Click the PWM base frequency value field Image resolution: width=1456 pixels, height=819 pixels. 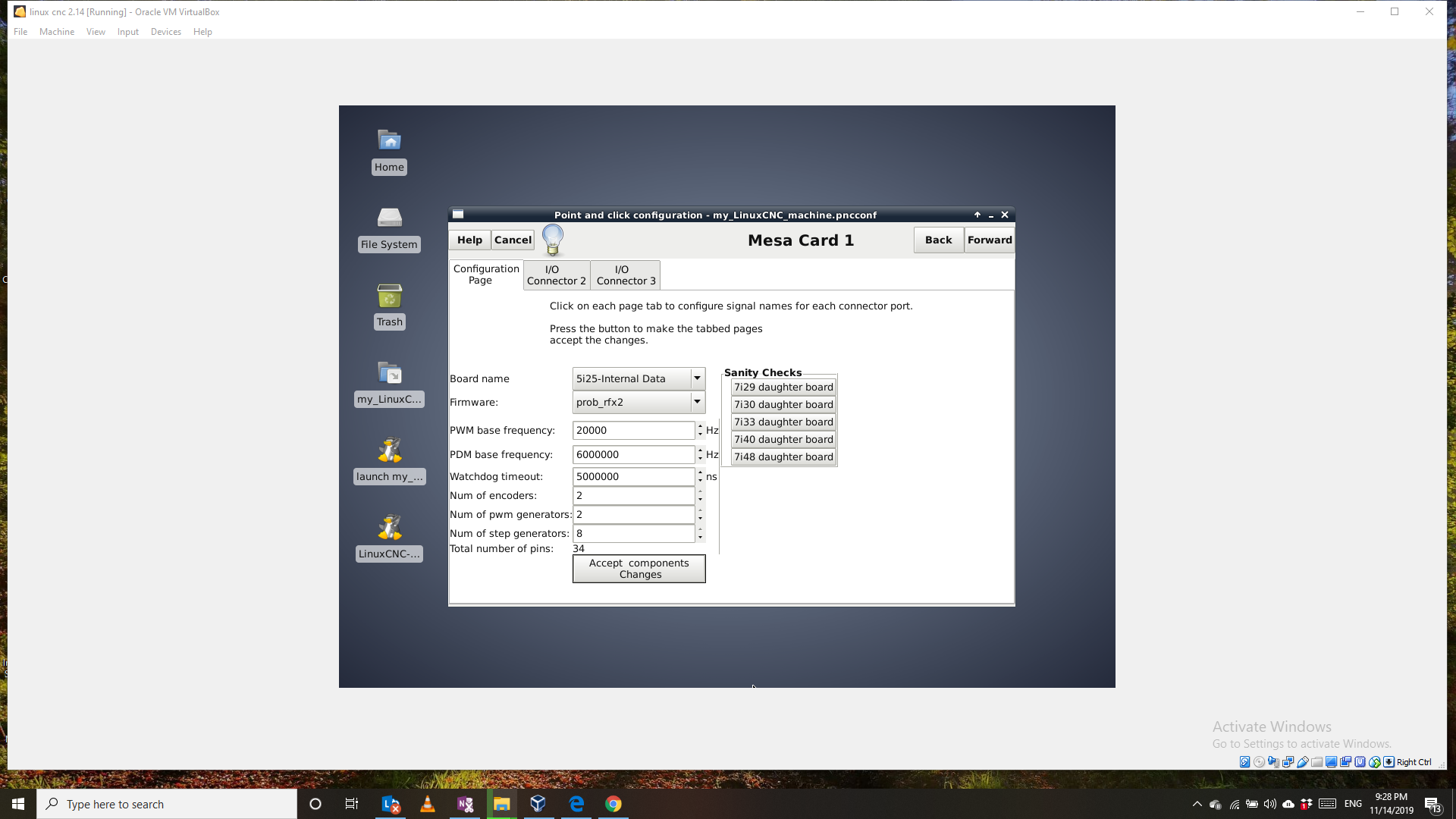coord(634,430)
